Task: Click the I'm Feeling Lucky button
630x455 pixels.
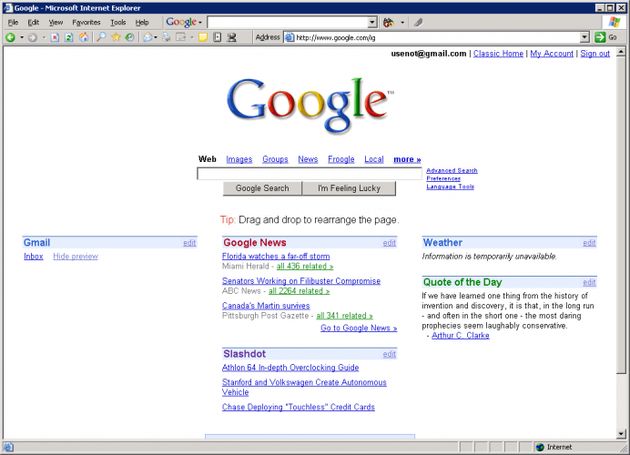Action: point(349,188)
